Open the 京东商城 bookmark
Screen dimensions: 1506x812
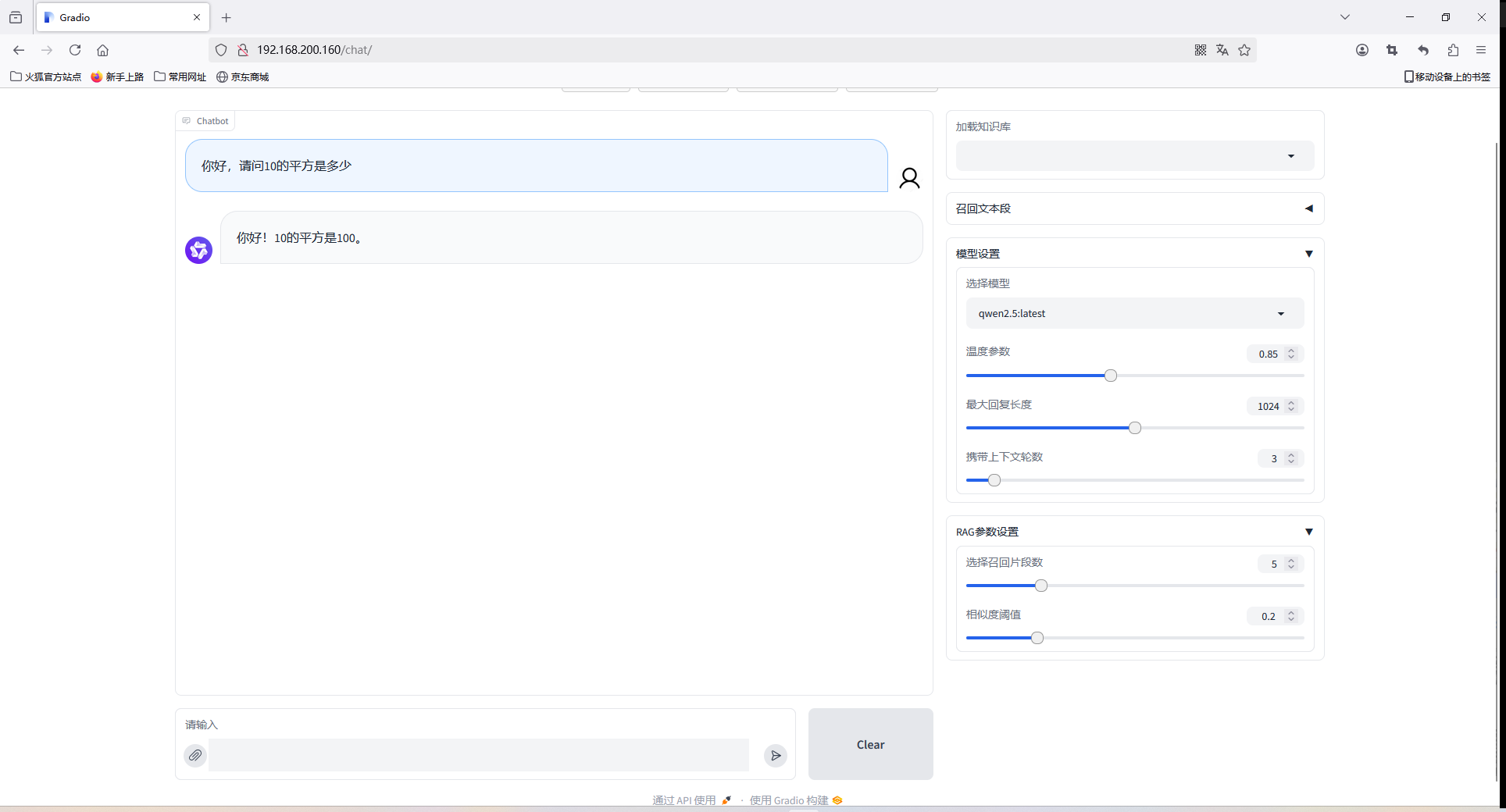pos(242,77)
